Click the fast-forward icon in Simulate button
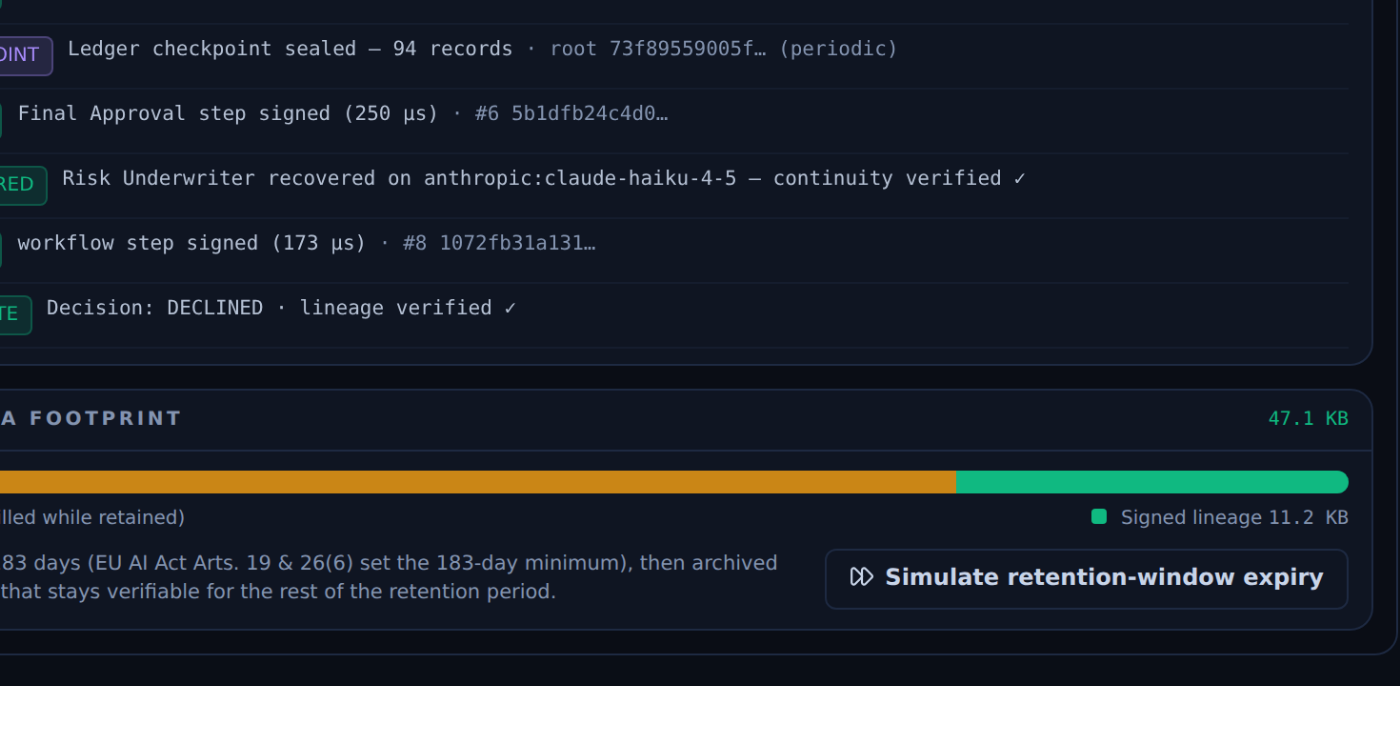The width and height of the screenshot is (1400, 743). (861, 578)
